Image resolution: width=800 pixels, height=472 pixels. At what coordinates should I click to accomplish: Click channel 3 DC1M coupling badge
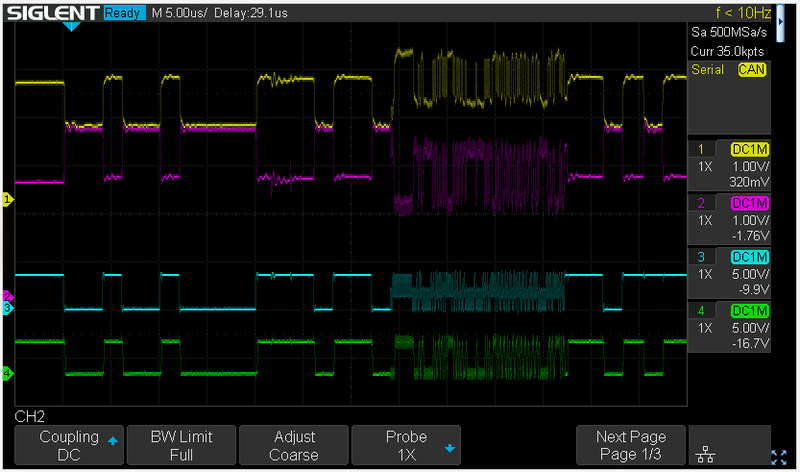pos(749,257)
